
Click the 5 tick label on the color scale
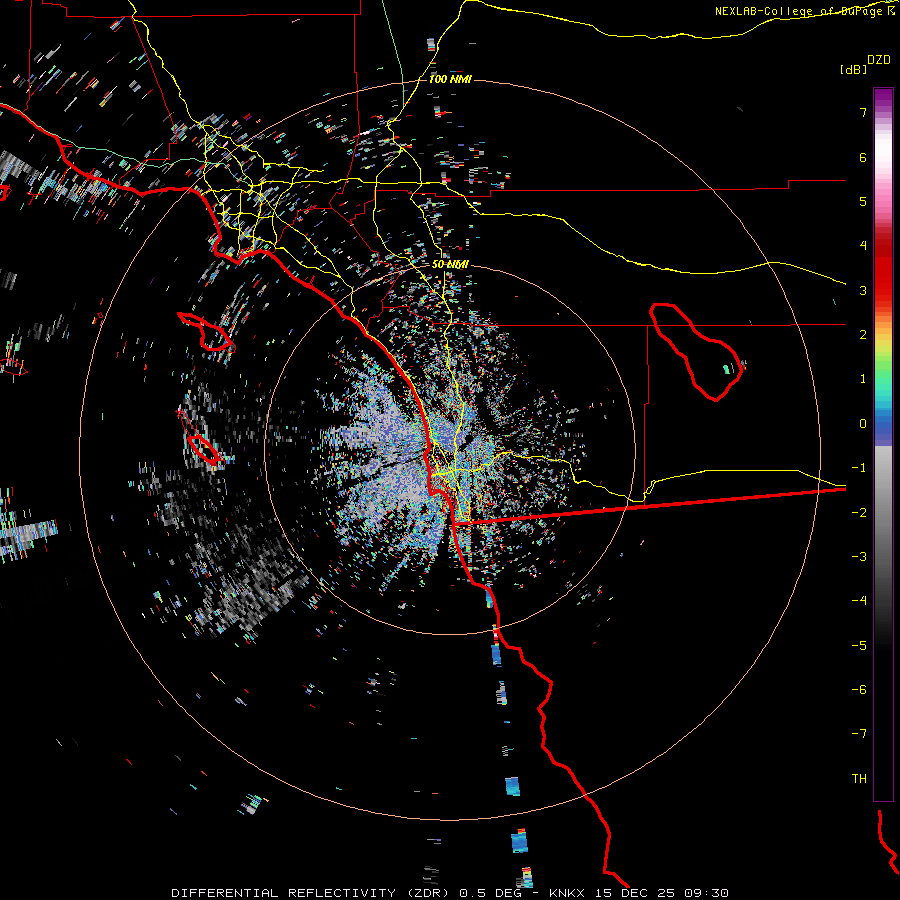pos(863,201)
